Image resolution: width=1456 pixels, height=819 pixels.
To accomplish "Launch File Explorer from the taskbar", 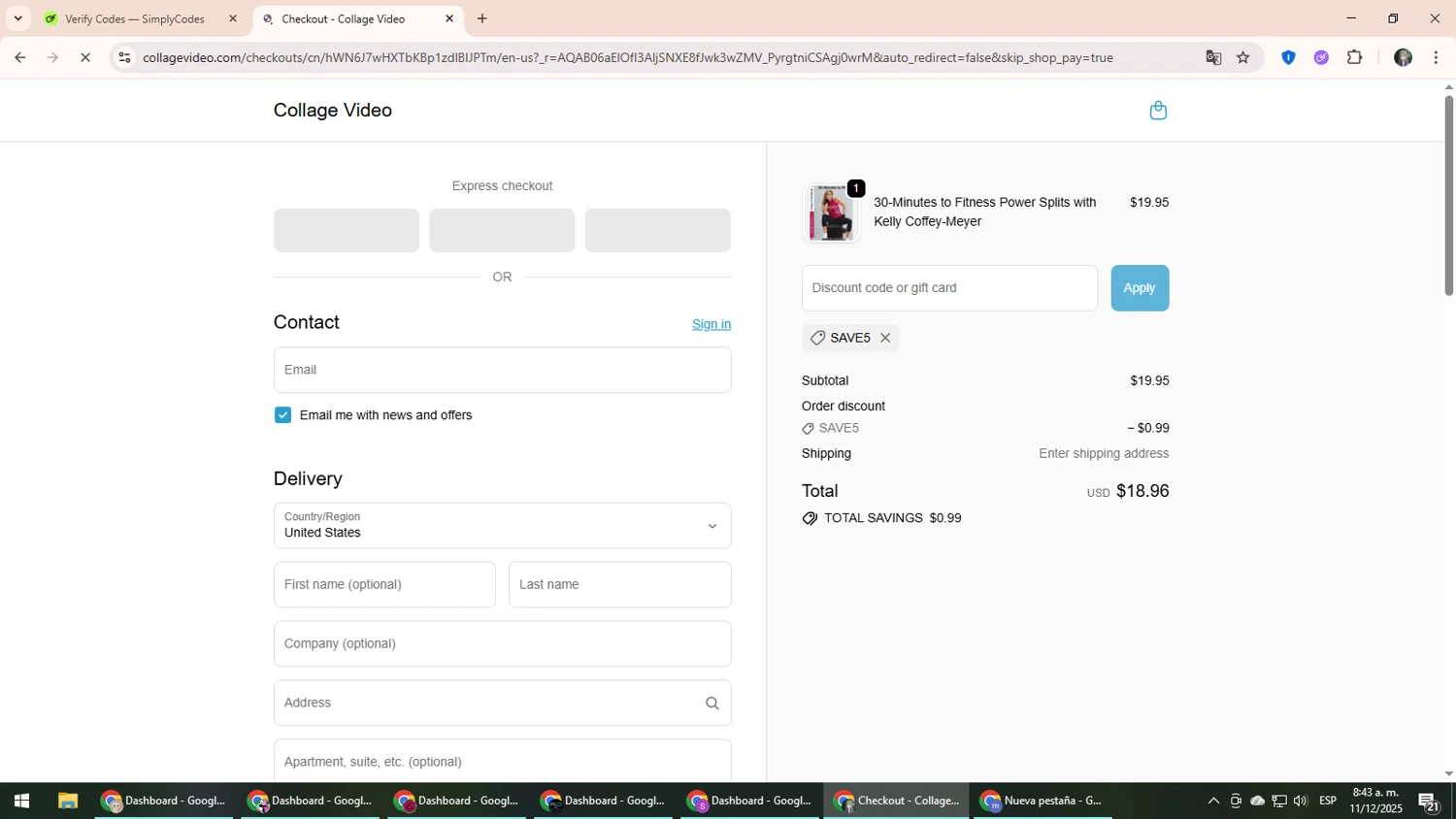I will click(67, 801).
